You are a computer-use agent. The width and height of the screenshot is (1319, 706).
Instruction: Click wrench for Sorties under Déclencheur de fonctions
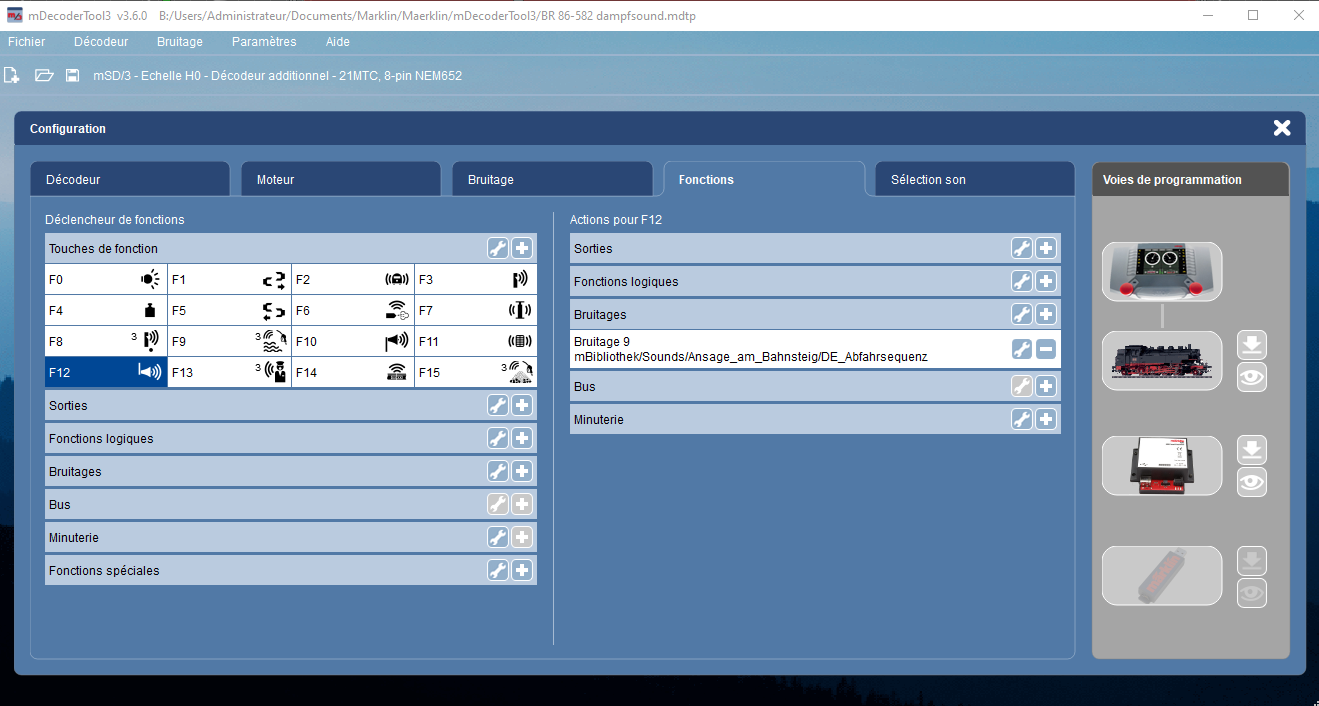498,405
